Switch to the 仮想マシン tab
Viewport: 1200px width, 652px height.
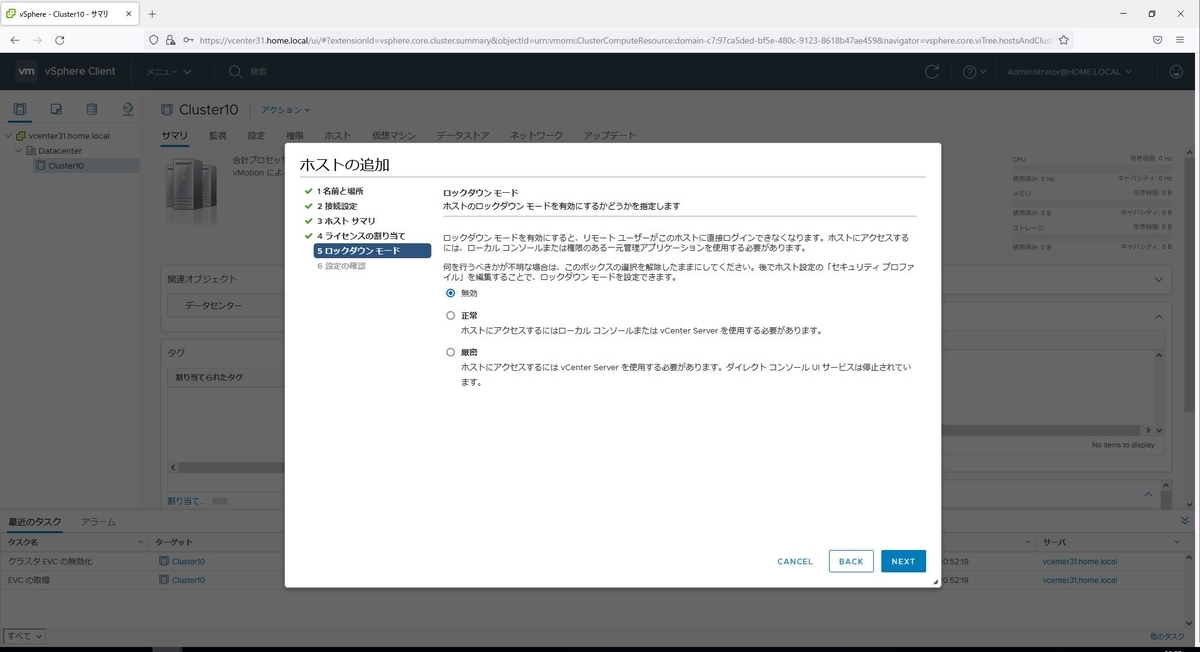tap(394, 136)
